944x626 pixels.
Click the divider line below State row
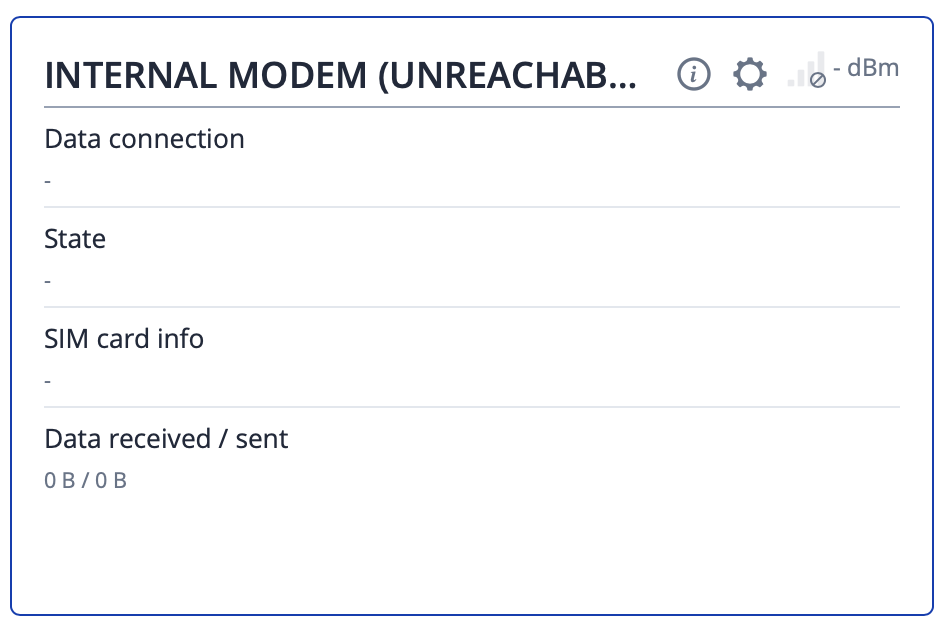click(x=472, y=307)
